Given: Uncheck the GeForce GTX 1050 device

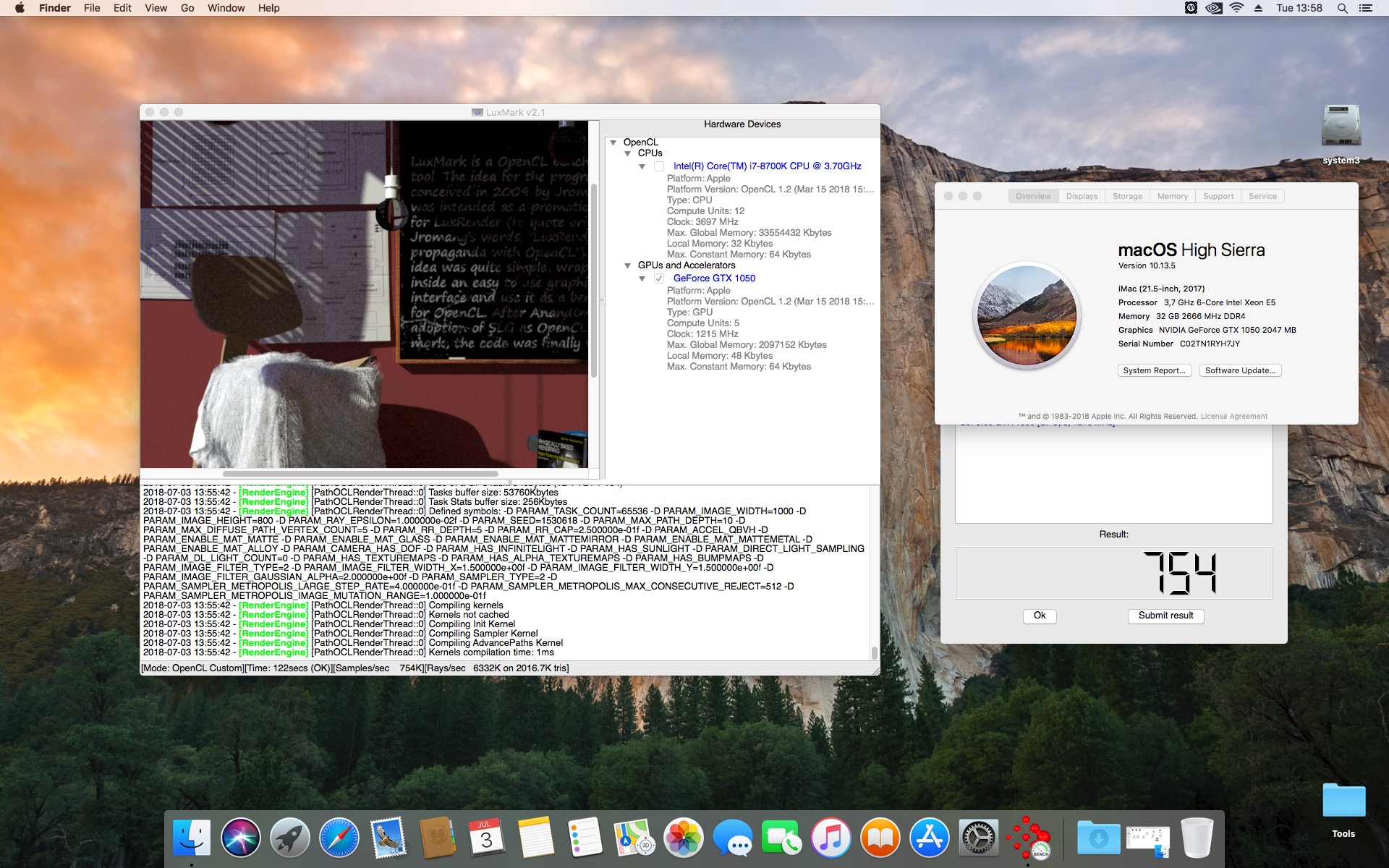Looking at the screenshot, I should [659, 278].
